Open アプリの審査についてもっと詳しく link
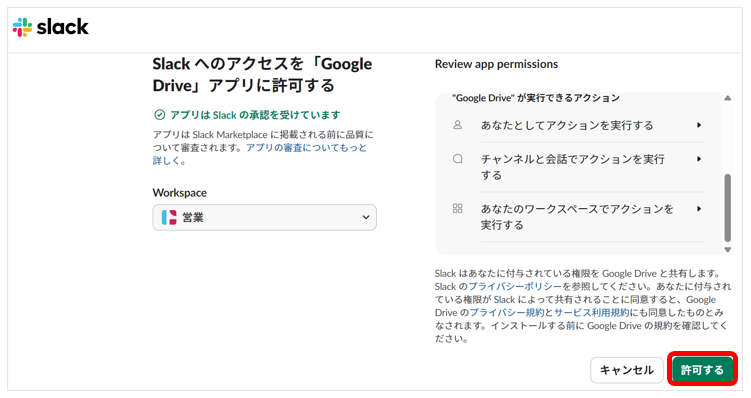This screenshot has width=751, height=398. (307, 148)
